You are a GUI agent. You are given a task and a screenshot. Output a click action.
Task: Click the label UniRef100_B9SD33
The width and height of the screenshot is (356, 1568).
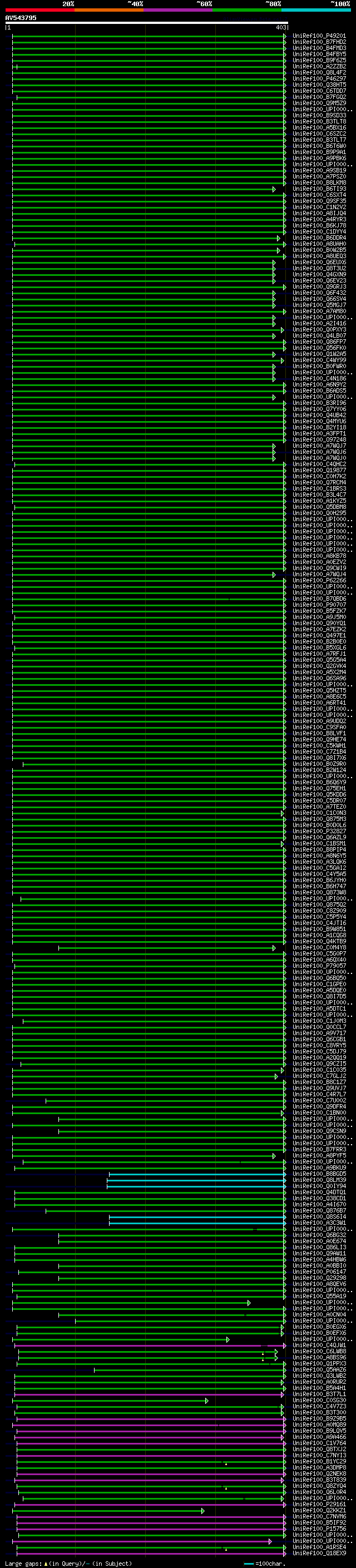tap(319, 116)
